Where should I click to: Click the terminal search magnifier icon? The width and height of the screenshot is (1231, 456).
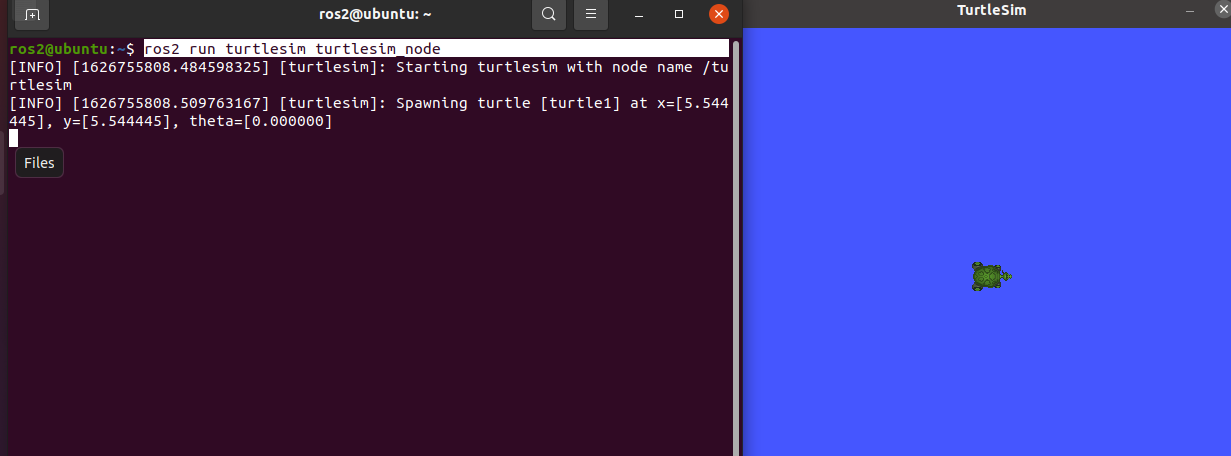548,15
